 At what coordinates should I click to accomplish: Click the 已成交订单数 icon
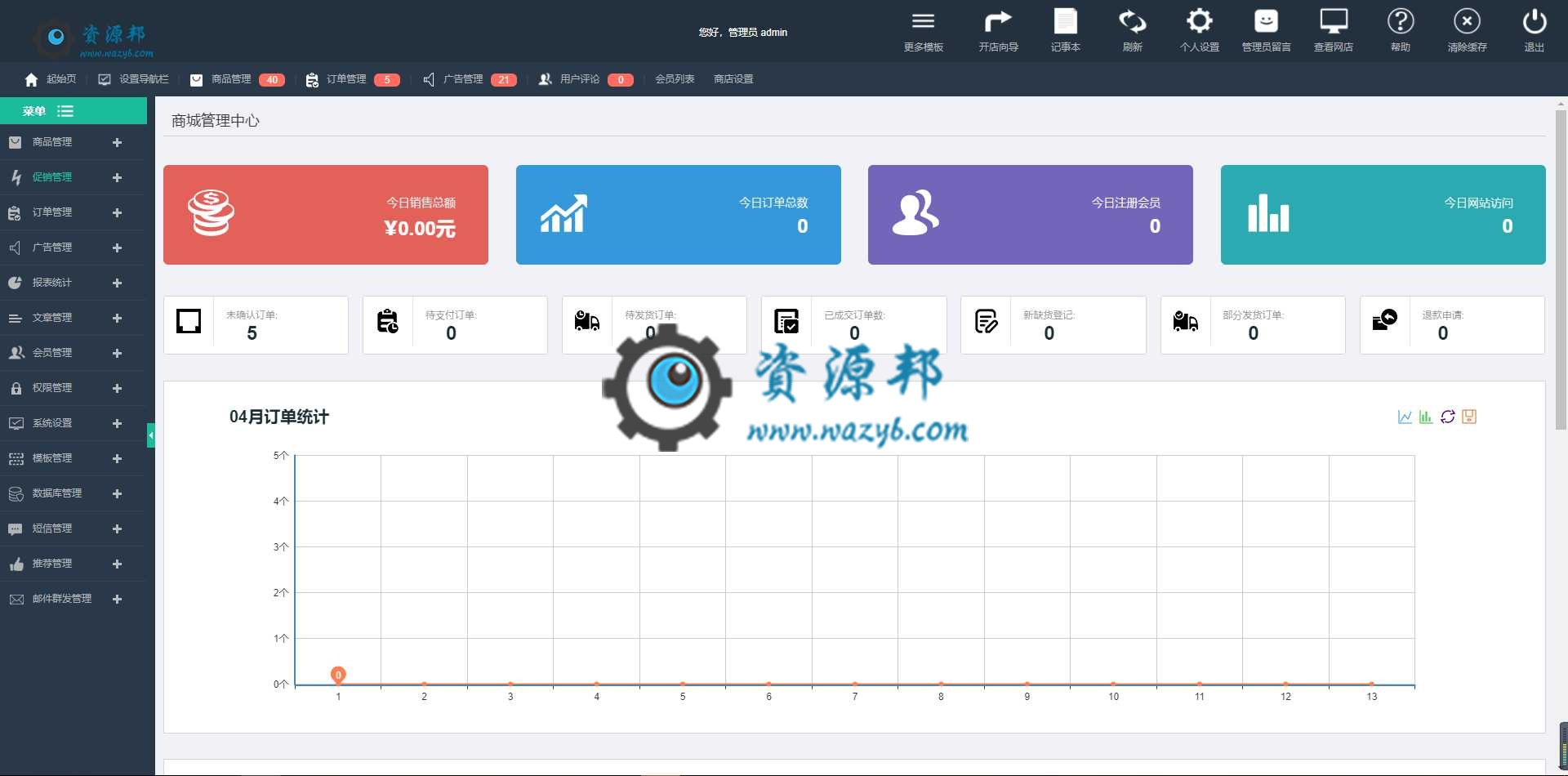pyautogui.click(x=786, y=321)
